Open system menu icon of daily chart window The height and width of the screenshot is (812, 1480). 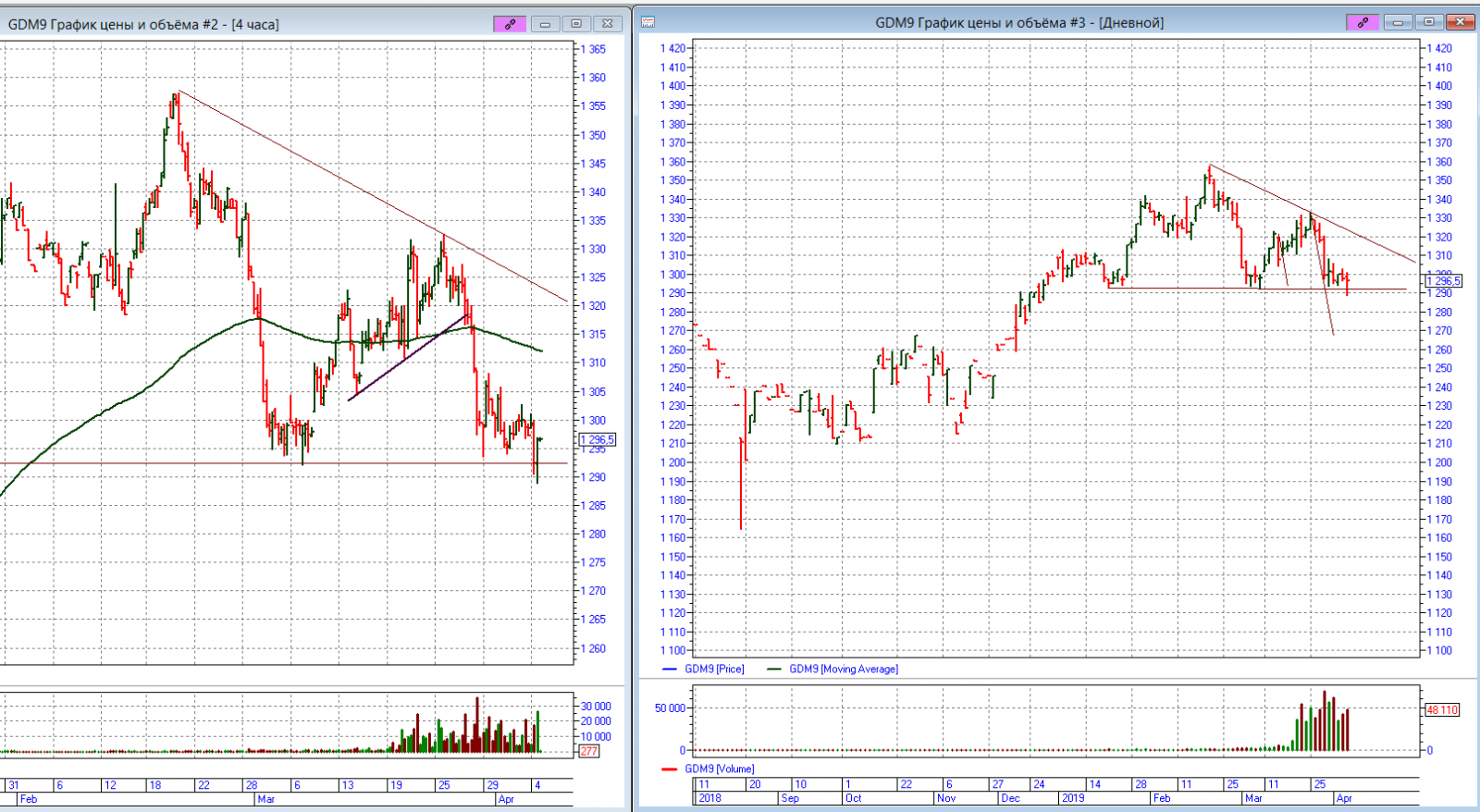[x=648, y=22]
